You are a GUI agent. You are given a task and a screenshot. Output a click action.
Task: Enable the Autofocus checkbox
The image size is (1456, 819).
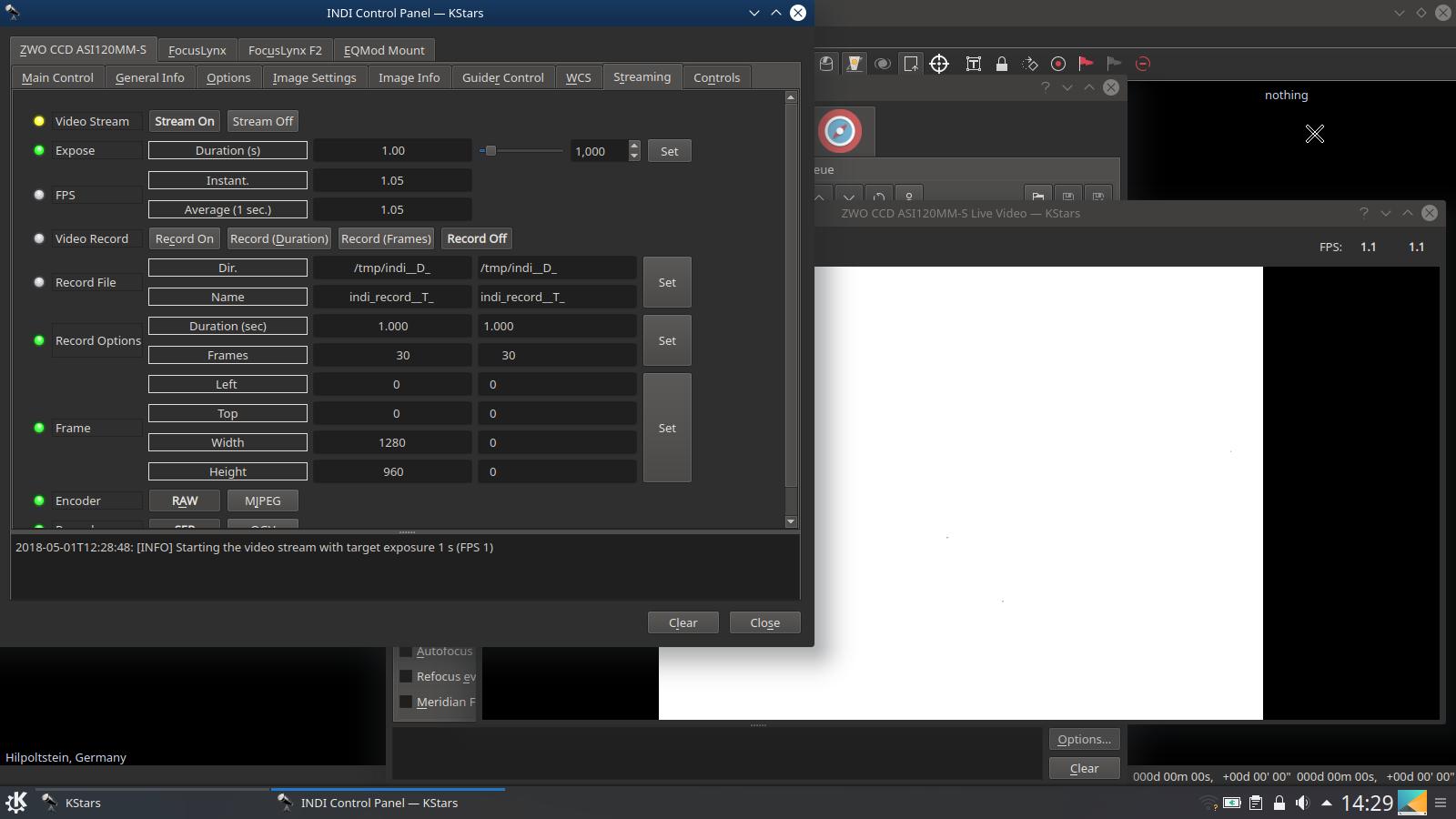[x=406, y=651]
